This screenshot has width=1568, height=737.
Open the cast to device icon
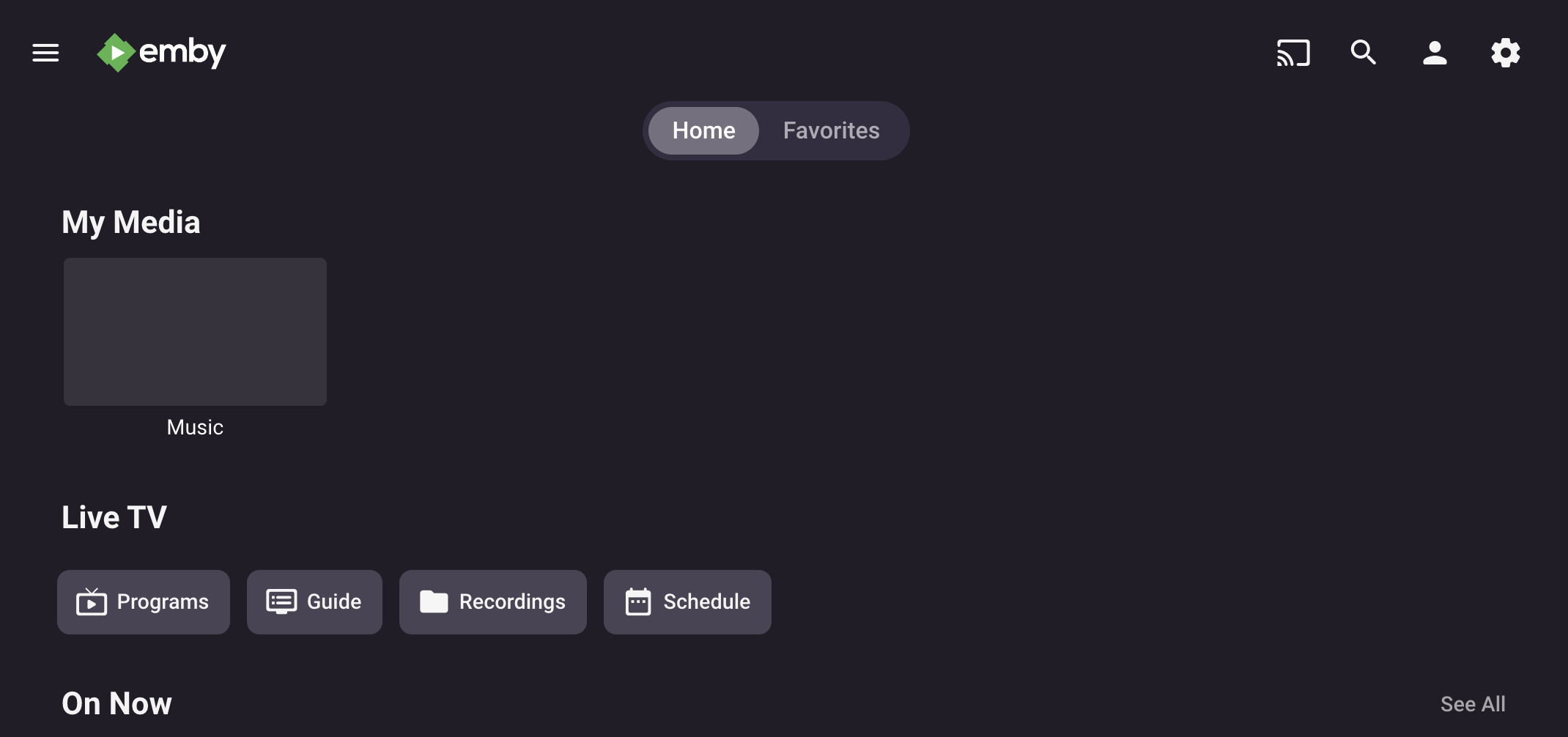[1293, 53]
